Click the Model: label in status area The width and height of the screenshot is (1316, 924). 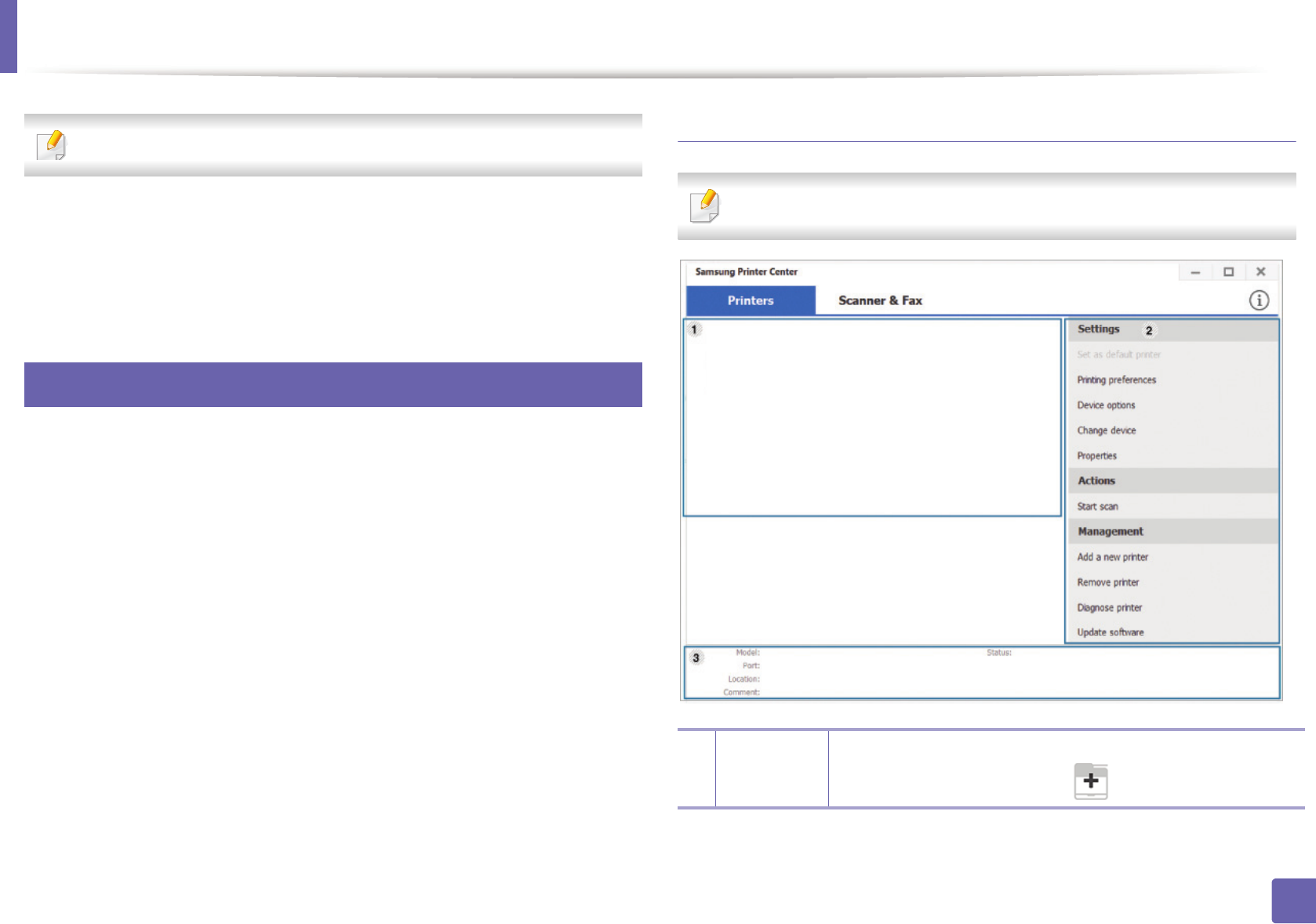tap(747, 653)
